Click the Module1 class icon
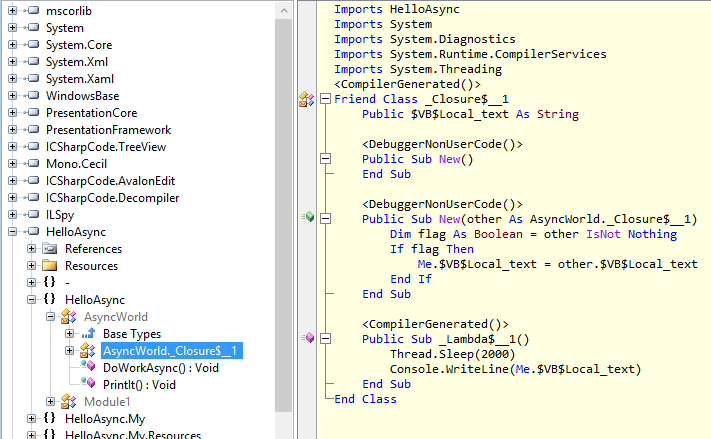 click(x=69, y=401)
